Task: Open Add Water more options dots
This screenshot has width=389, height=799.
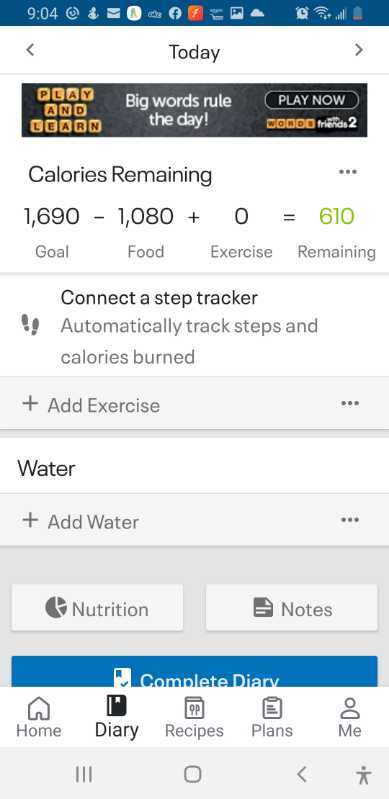Action: (350, 520)
